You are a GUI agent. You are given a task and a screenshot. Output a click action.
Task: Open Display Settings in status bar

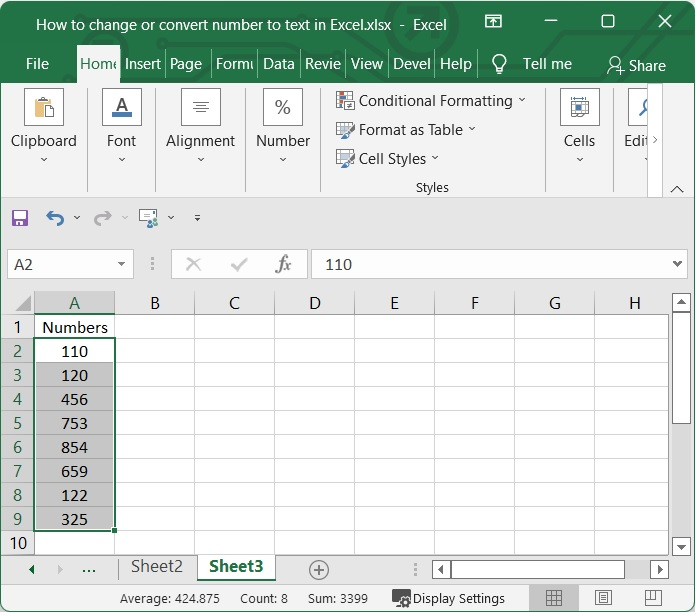(449, 598)
